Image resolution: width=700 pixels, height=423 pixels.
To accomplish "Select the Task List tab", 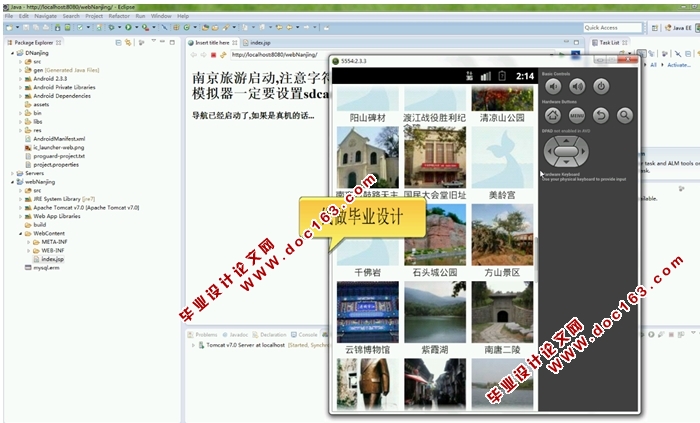I will pos(609,43).
